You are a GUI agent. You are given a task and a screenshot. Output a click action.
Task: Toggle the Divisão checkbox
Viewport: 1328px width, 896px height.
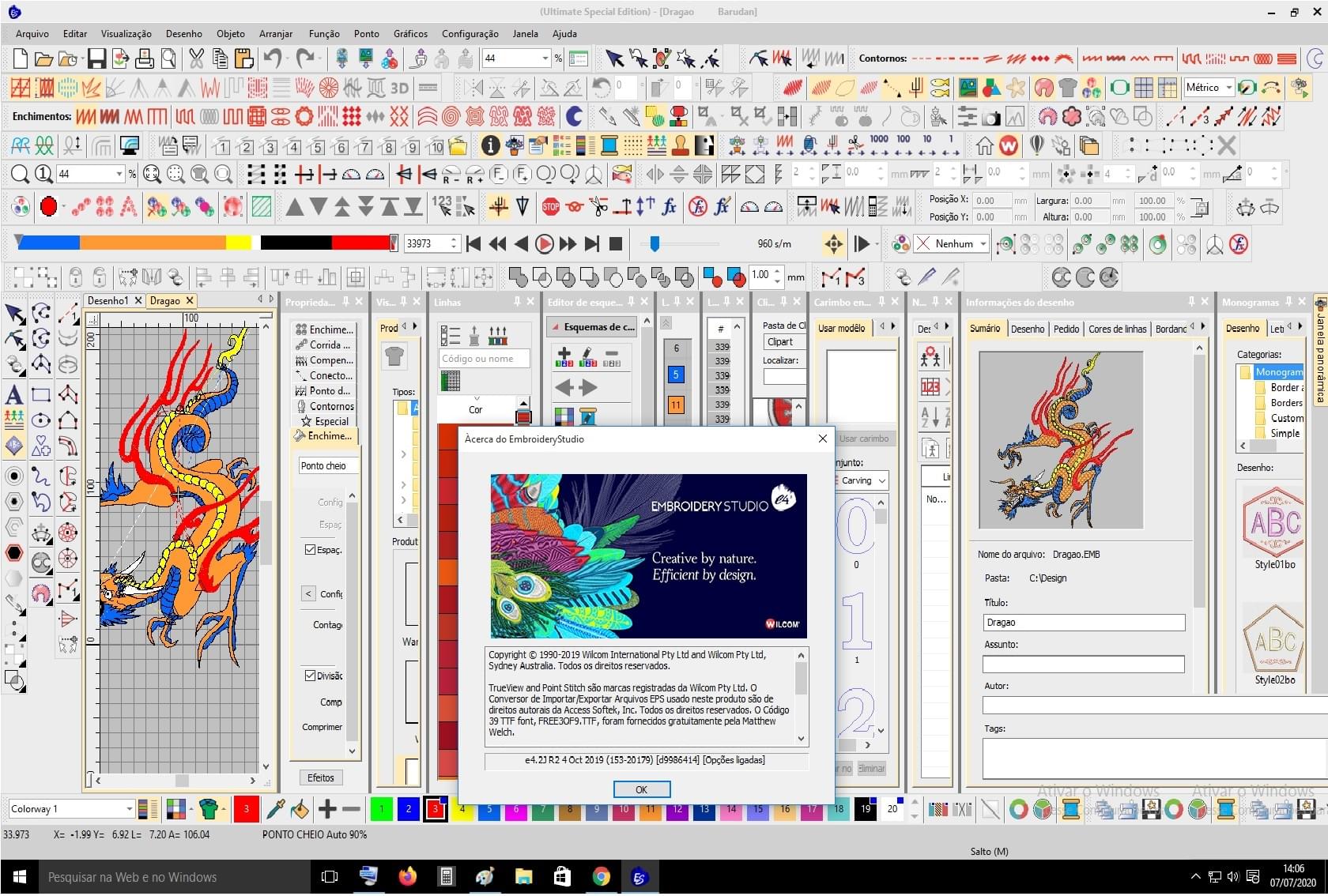click(311, 676)
